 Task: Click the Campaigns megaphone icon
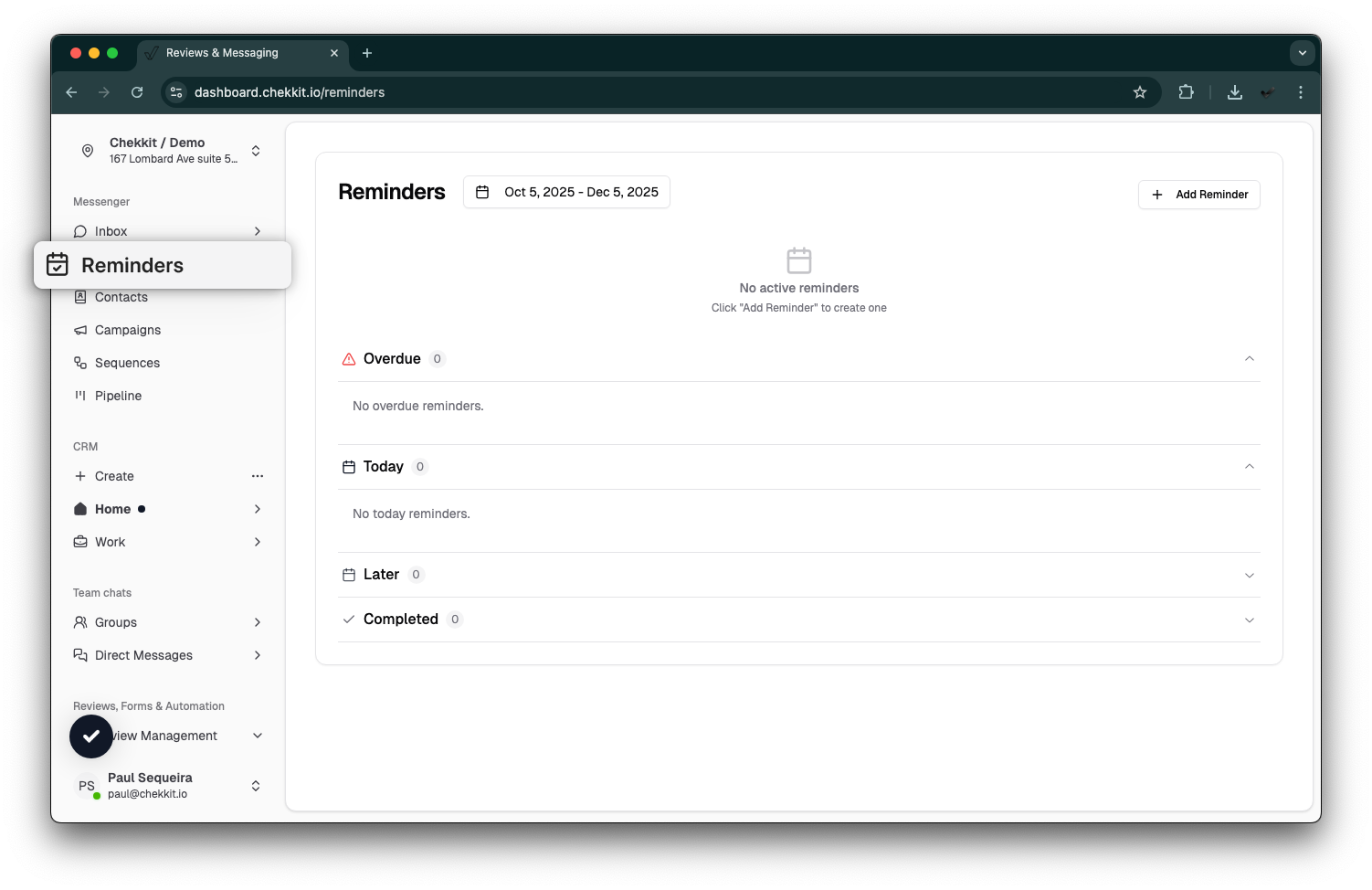[80, 330]
